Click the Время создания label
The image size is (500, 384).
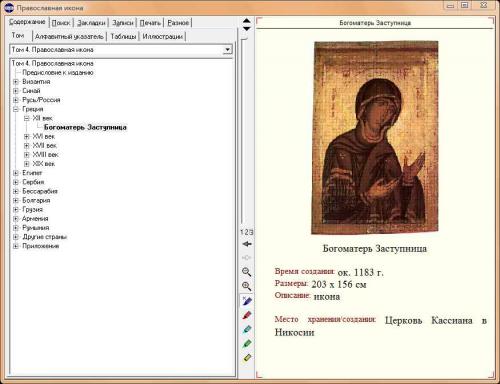[x=305, y=271]
